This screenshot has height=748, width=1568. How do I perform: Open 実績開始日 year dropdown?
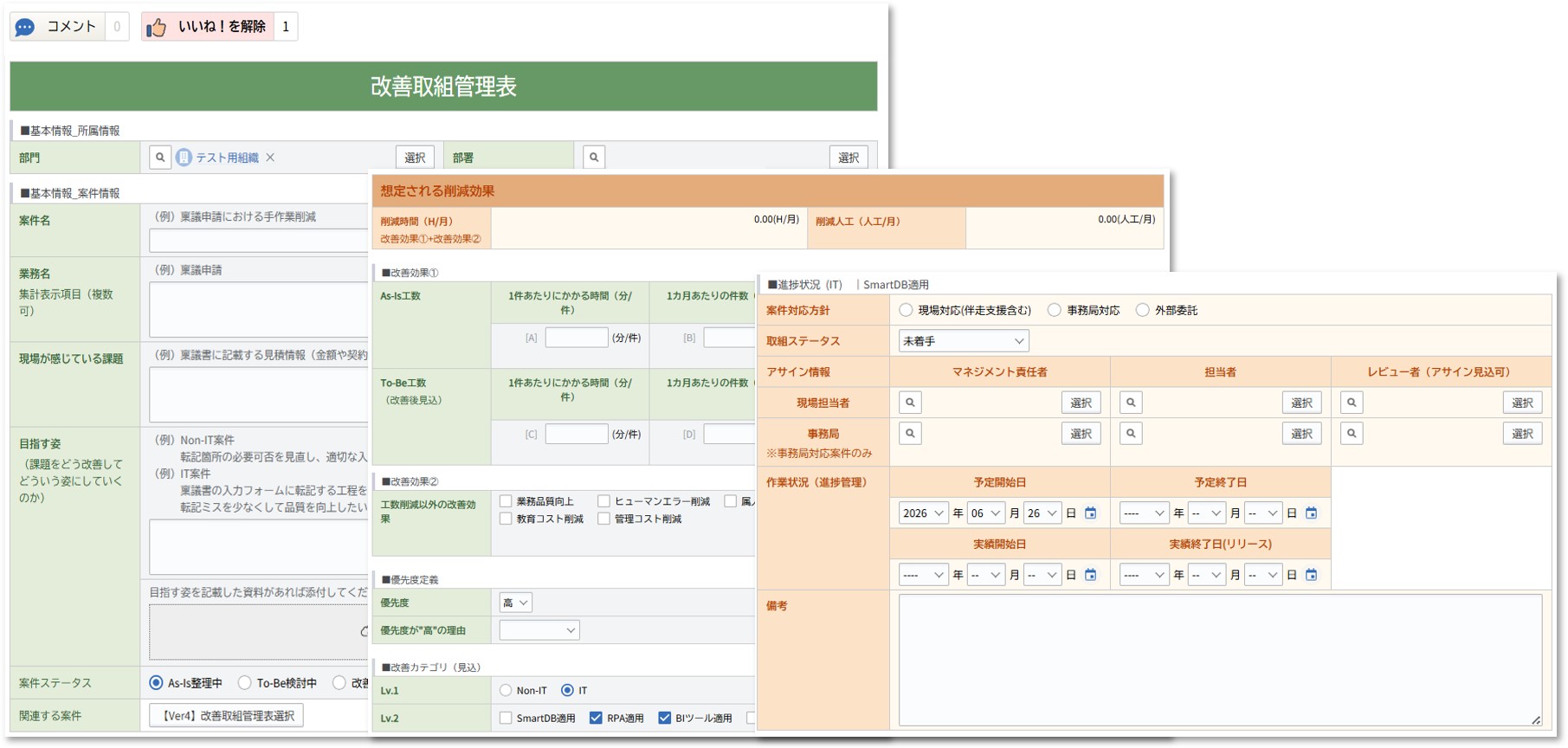pyautogui.click(x=924, y=575)
